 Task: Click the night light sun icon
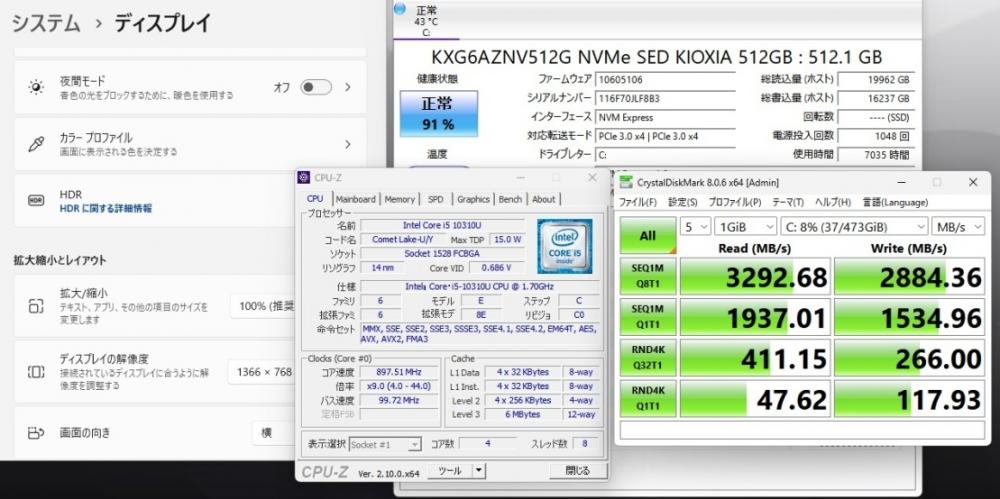point(36,87)
